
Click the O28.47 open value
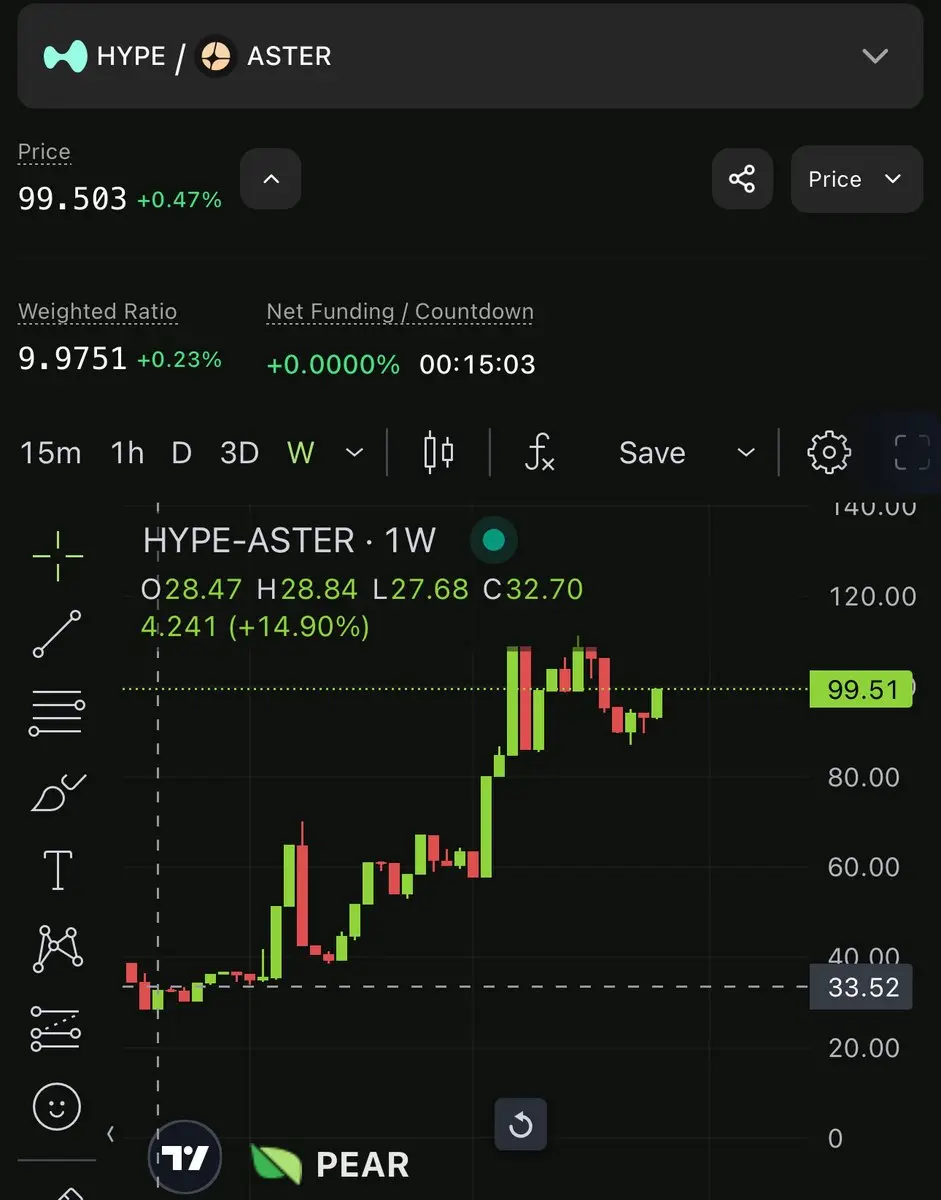192,589
